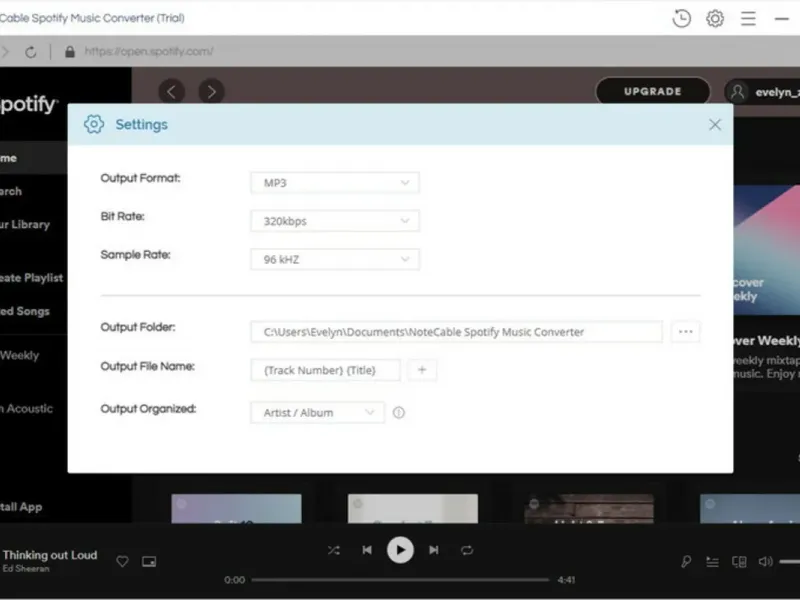This screenshot has width=800, height=600.
Task: Add a file name tag with plus button
Action: [422, 370]
